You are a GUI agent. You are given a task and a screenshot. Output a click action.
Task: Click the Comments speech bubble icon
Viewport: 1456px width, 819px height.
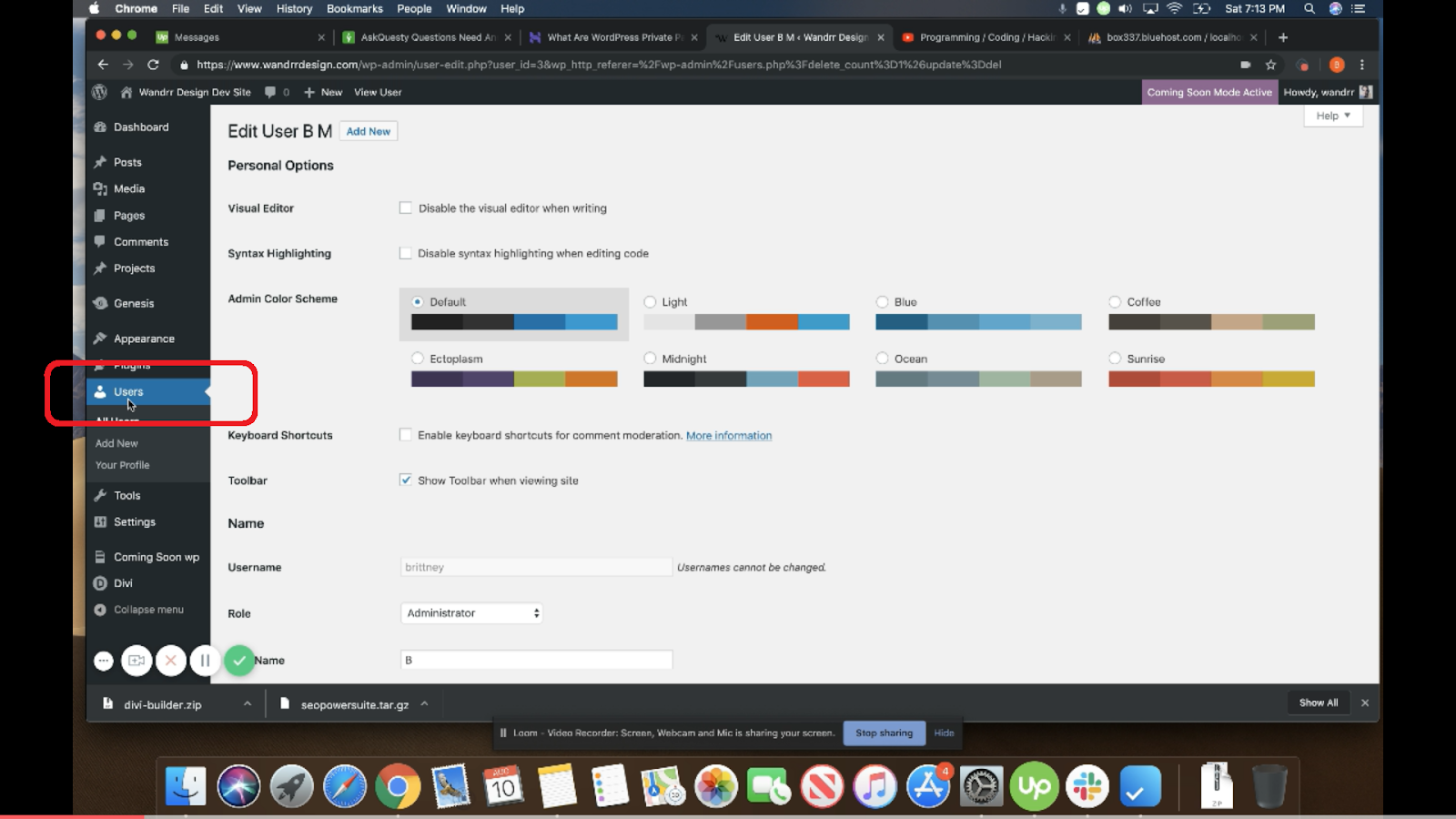click(x=100, y=241)
